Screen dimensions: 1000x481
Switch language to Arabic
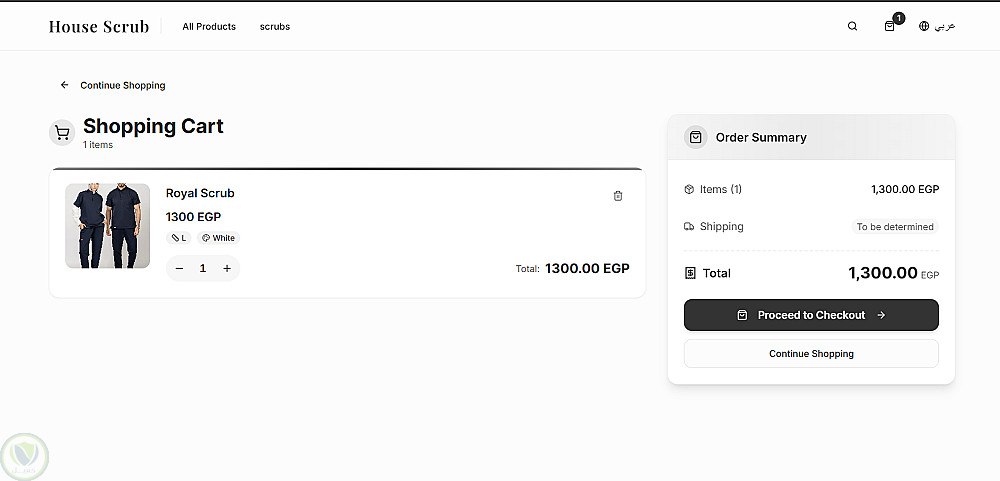click(x=945, y=27)
